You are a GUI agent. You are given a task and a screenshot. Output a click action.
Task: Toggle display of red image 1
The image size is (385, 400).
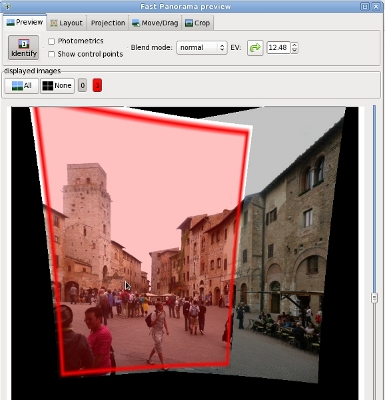(97, 86)
